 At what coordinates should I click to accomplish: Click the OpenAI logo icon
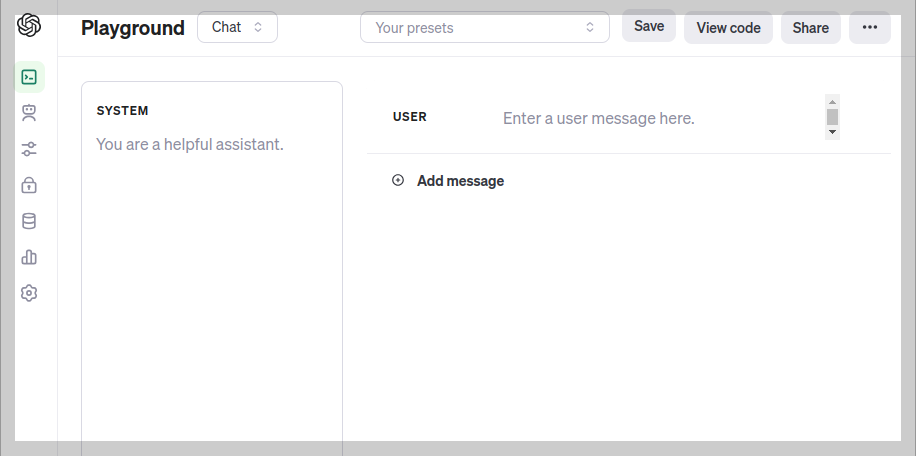29,25
